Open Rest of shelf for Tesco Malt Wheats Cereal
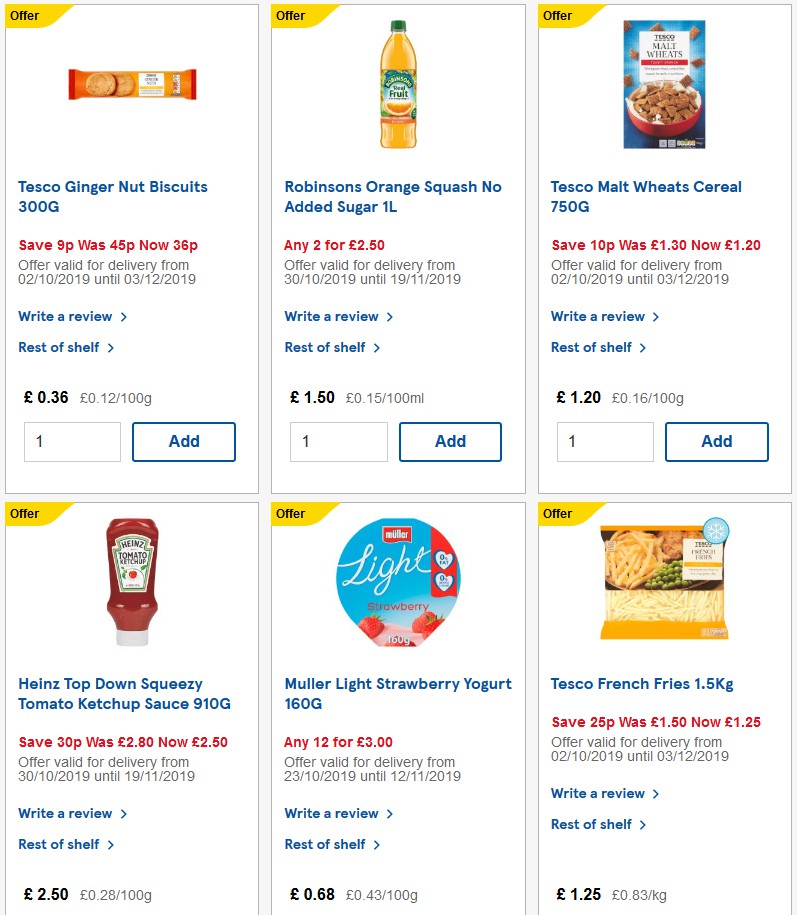This screenshot has height=915, width=797. [591, 347]
